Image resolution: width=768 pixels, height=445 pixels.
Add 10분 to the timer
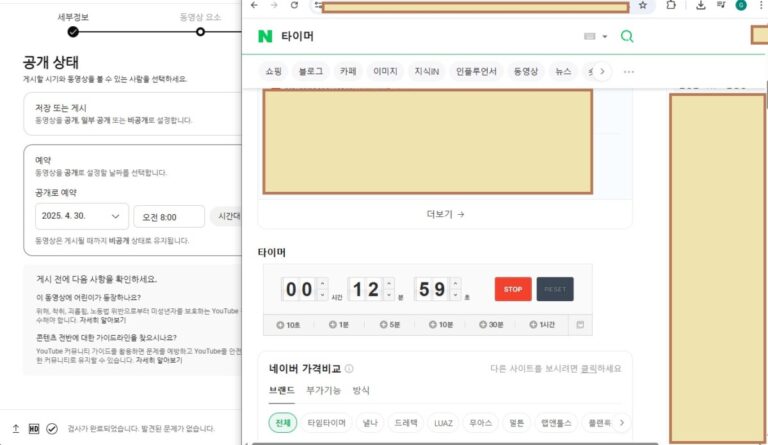click(x=440, y=325)
